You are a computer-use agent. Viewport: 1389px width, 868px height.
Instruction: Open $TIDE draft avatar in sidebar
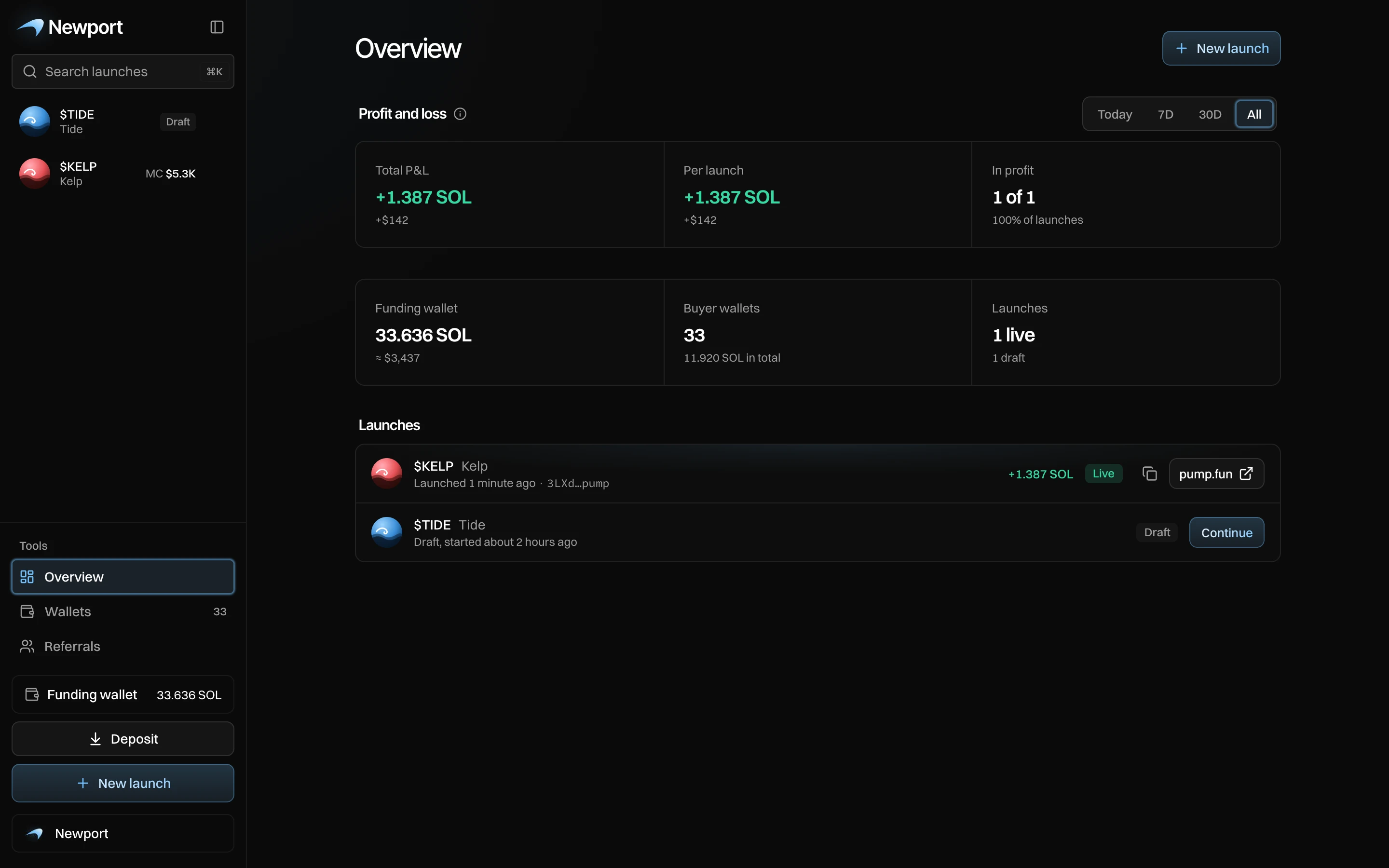click(x=34, y=121)
